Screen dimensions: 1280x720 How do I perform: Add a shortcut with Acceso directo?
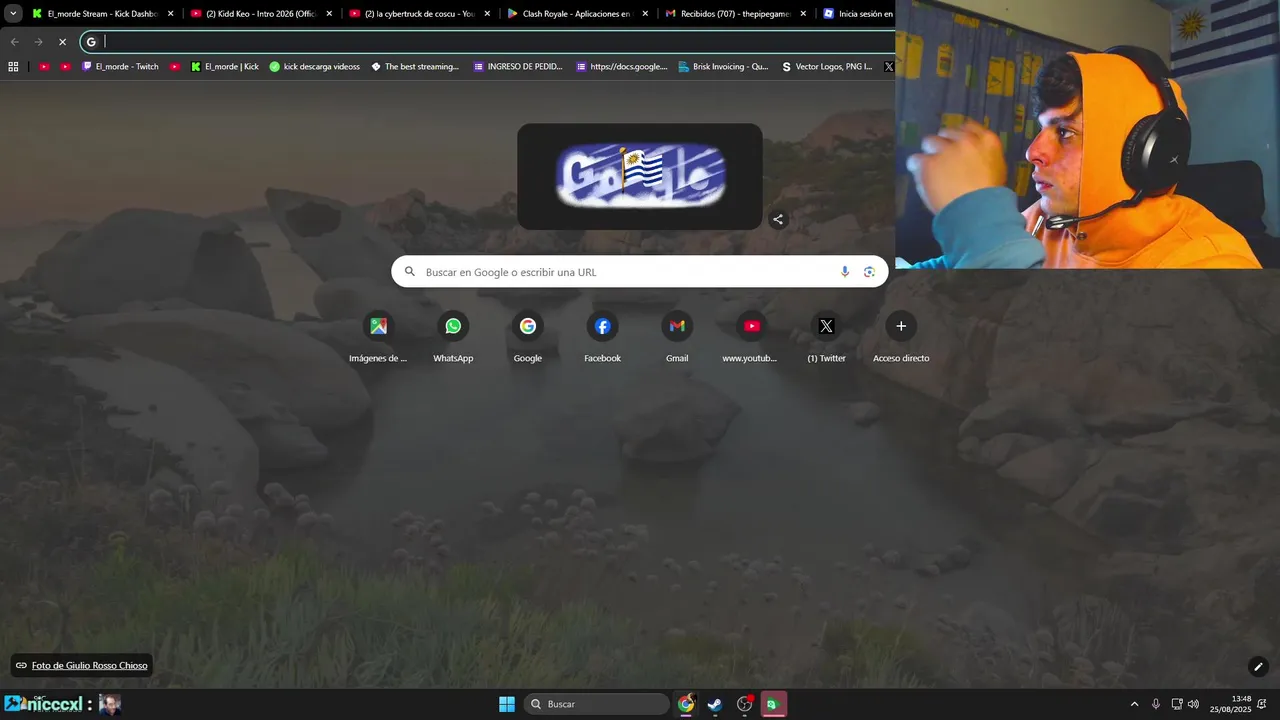click(901, 337)
